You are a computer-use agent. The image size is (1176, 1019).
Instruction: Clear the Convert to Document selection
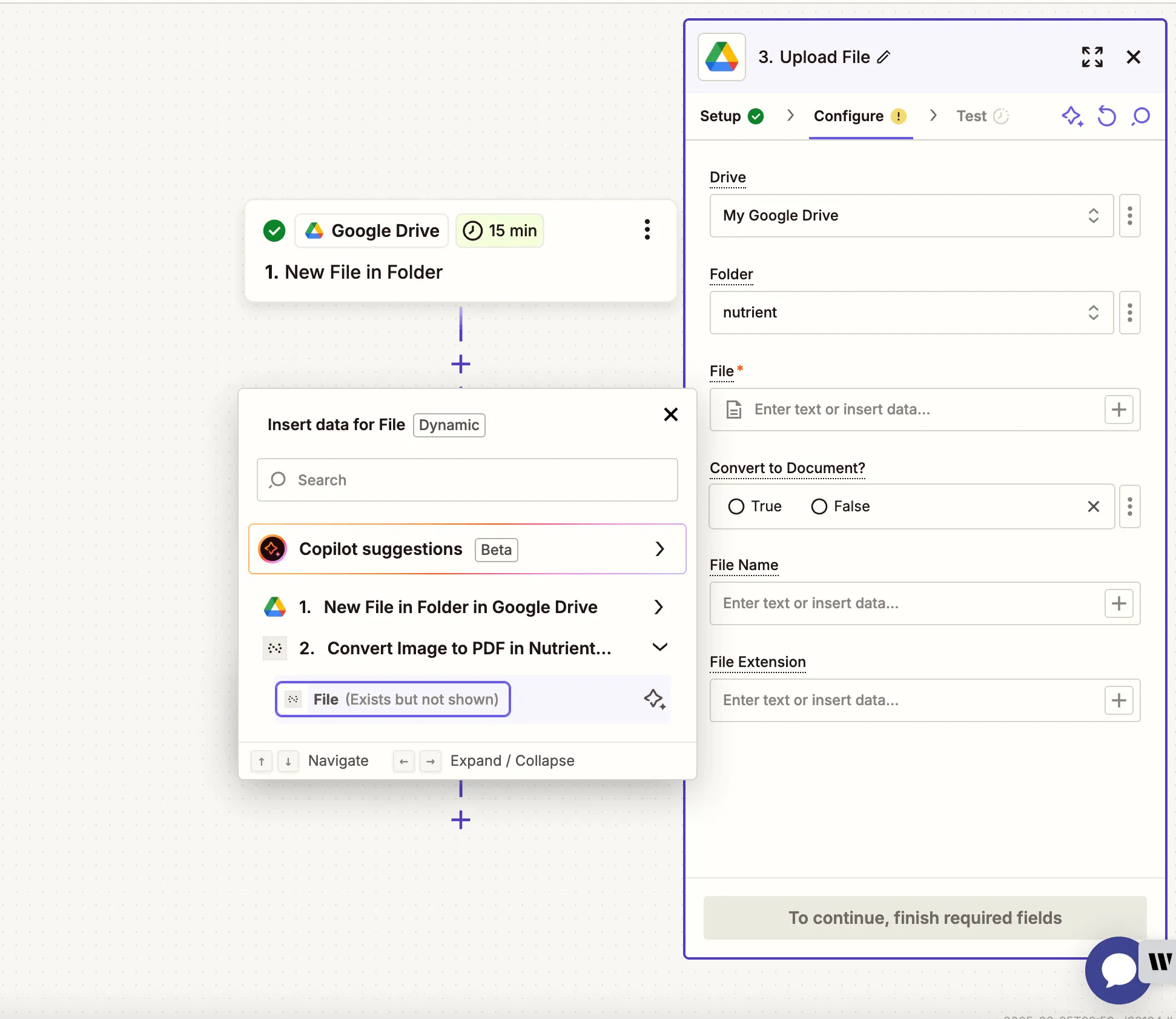tap(1093, 506)
